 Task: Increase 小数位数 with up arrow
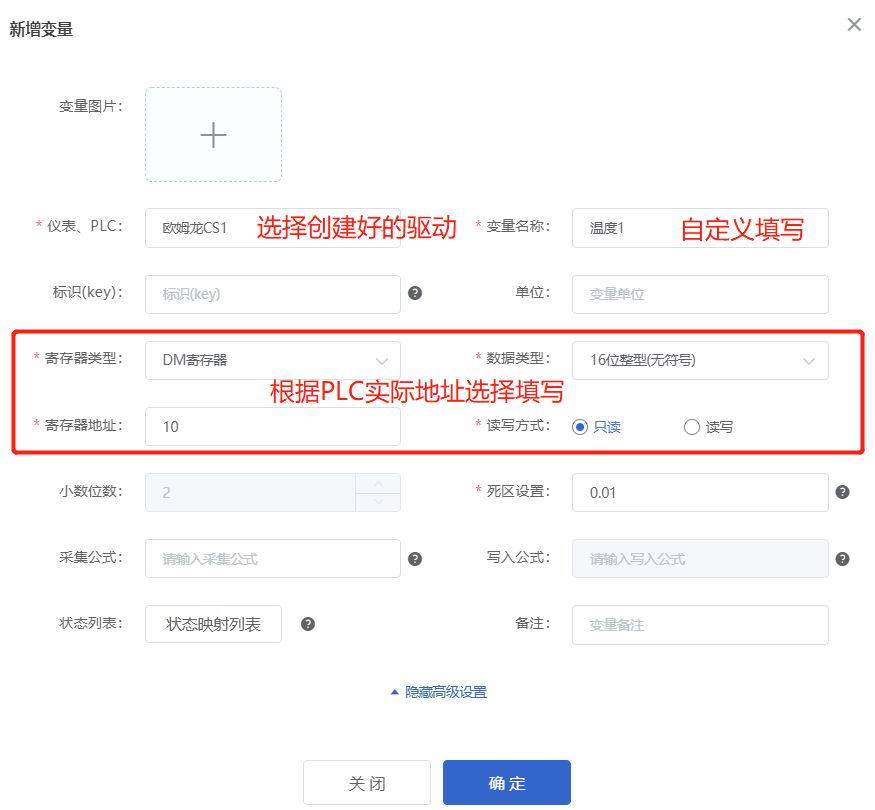point(378,483)
